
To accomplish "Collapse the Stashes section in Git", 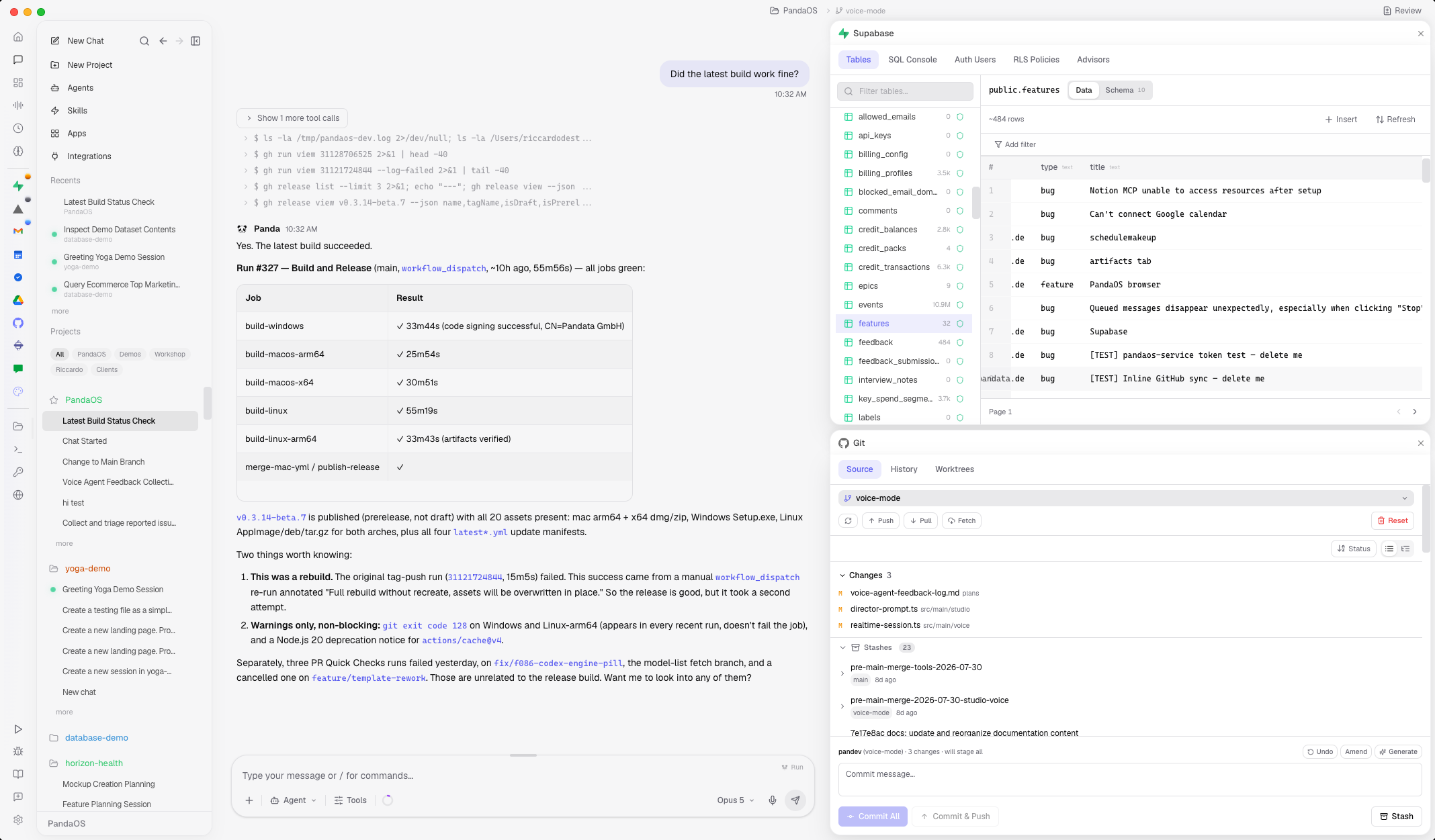I will point(842,648).
